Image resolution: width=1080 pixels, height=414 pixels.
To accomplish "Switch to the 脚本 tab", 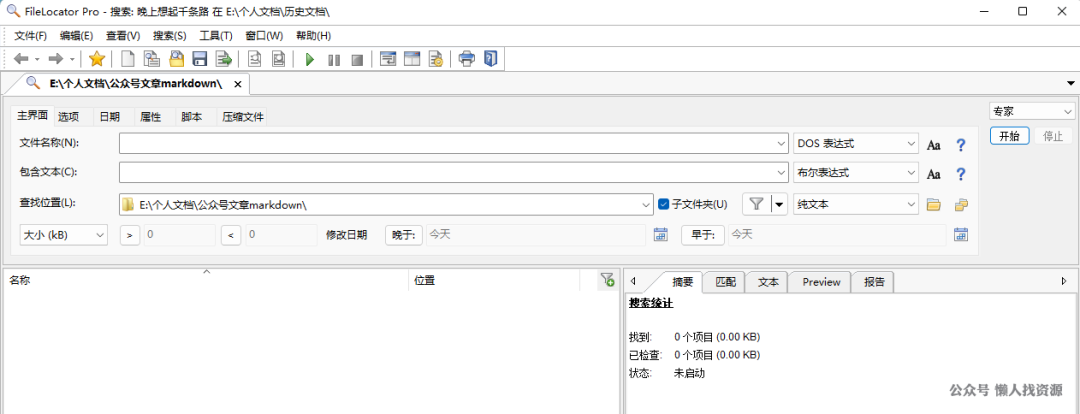I will (191, 117).
